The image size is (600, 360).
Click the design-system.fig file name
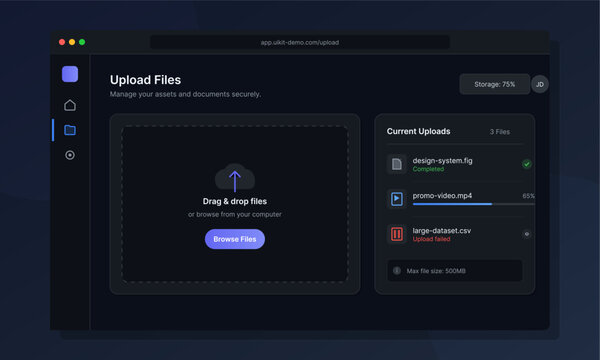click(442, 161)
